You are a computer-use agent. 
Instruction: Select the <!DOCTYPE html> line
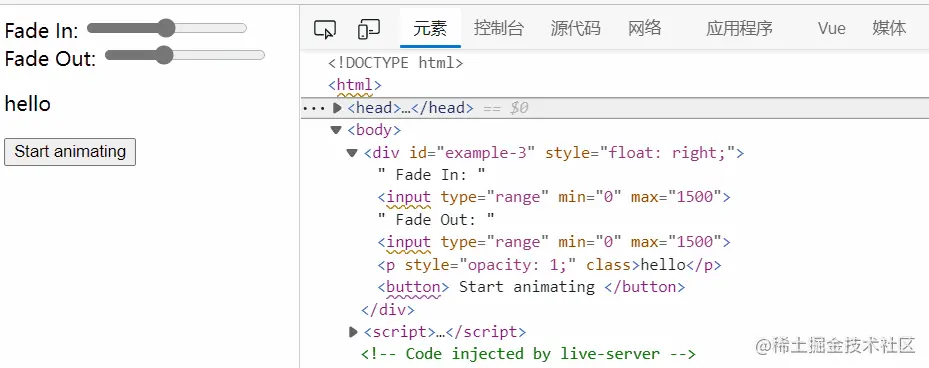tap(396, 63)
